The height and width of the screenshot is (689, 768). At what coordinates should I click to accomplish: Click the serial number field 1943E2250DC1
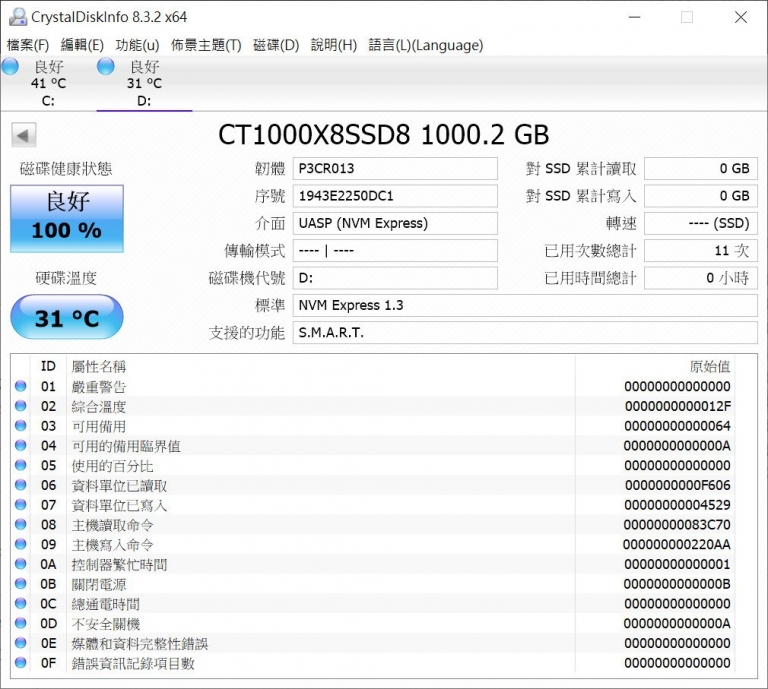click(395, 196)
